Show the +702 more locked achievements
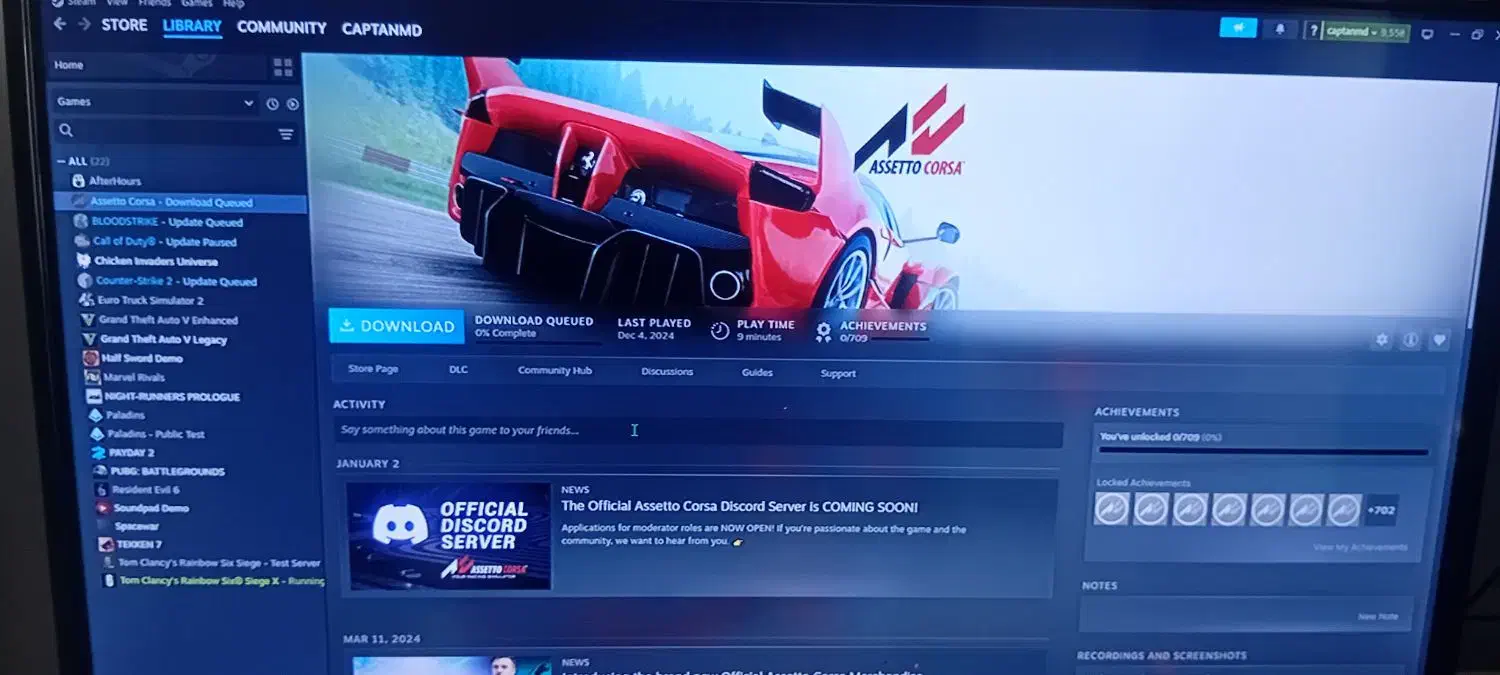1500x675 pixels. tap(1380, 510)
